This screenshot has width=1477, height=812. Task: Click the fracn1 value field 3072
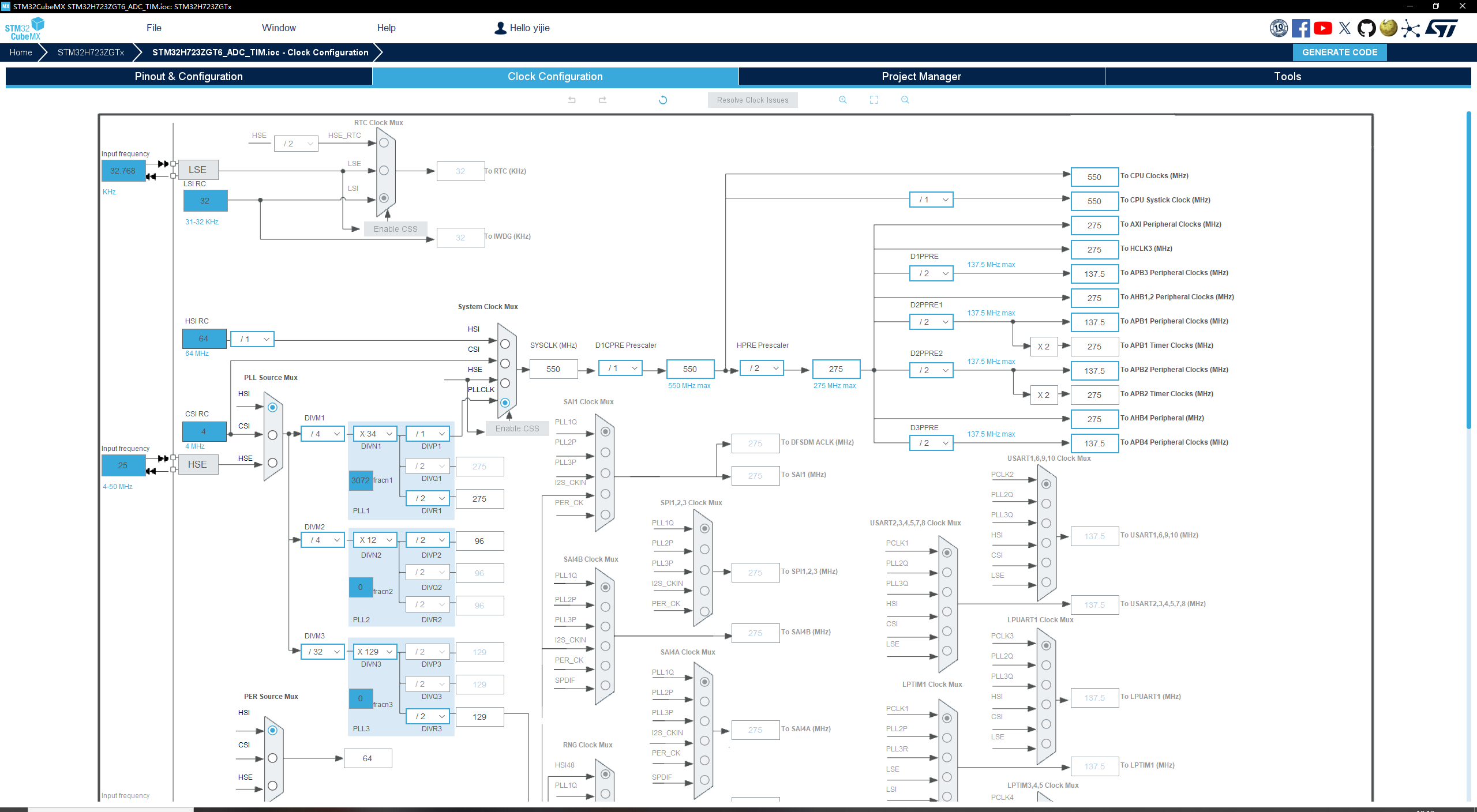pyautogui.click(x=361, y=480)
